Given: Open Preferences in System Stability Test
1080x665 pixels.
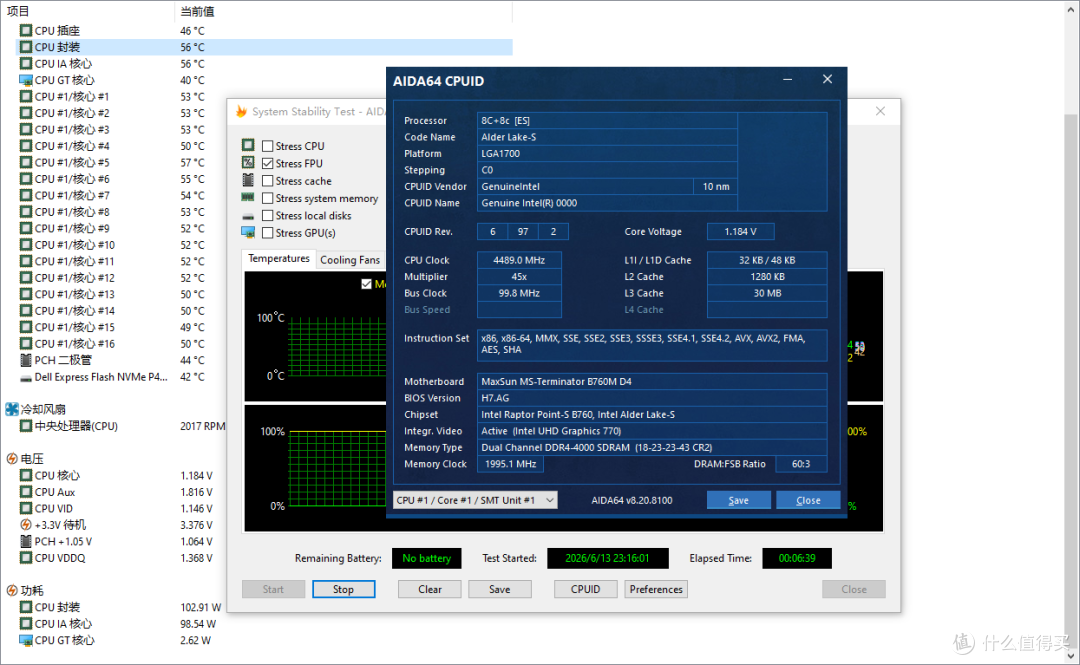Looking at the screenshot, I should pyautogui.click(x=656, y=589).
